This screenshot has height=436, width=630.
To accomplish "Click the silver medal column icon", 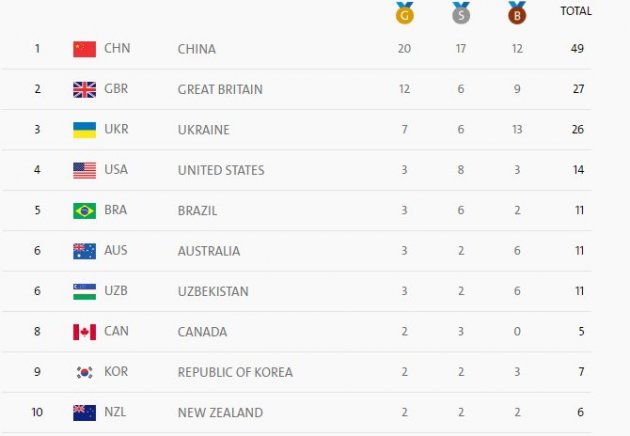I will click(x=461, y=14).
